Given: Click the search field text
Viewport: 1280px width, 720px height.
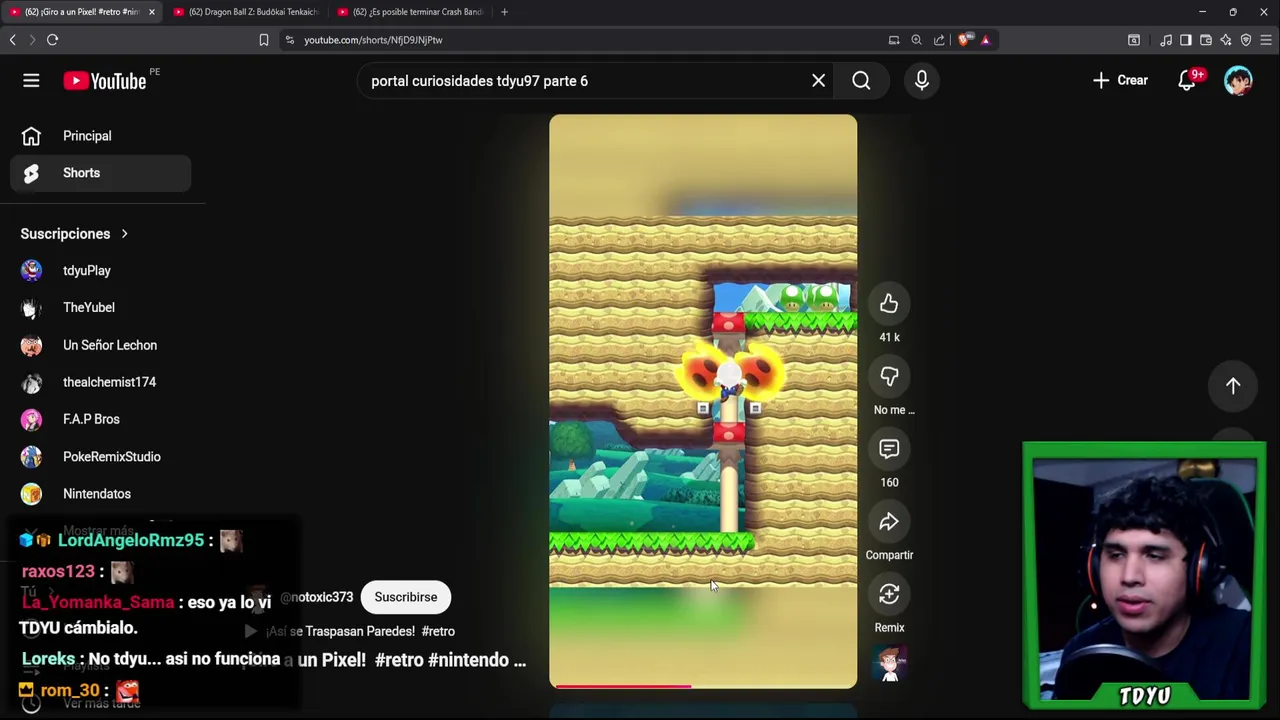Looking at the screenshot, I should [x=479, y=81].
